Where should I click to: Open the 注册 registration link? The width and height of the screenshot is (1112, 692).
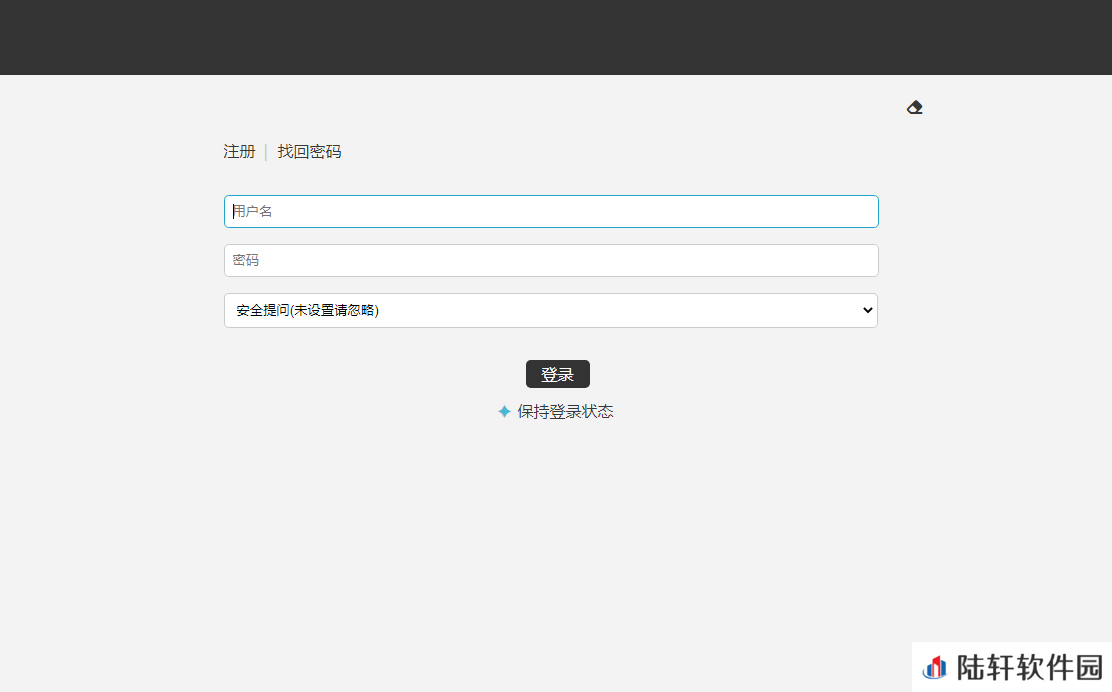239,152
